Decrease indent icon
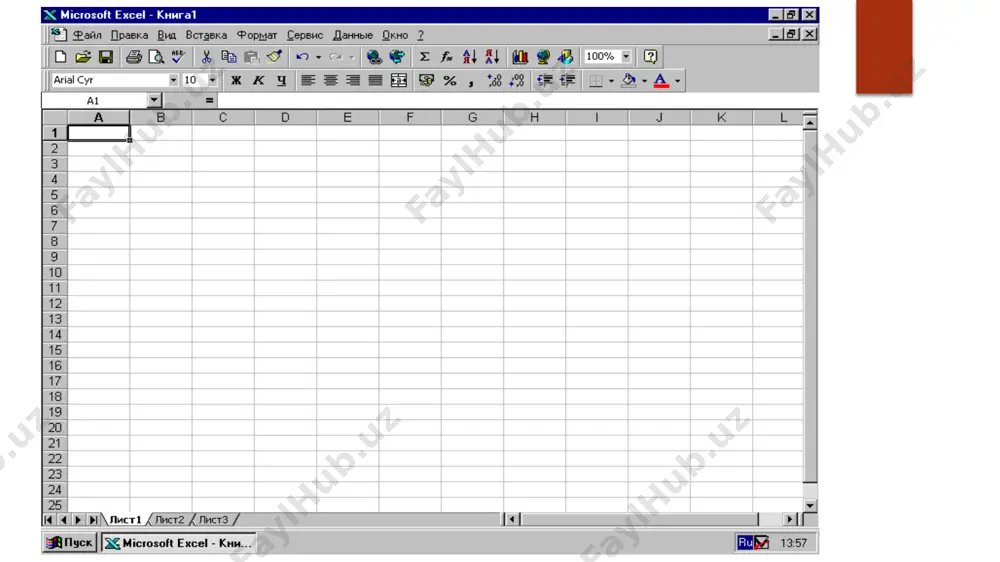Image resolution: width=1000 pixels, height=562 pixels. (x=545, y=80)
